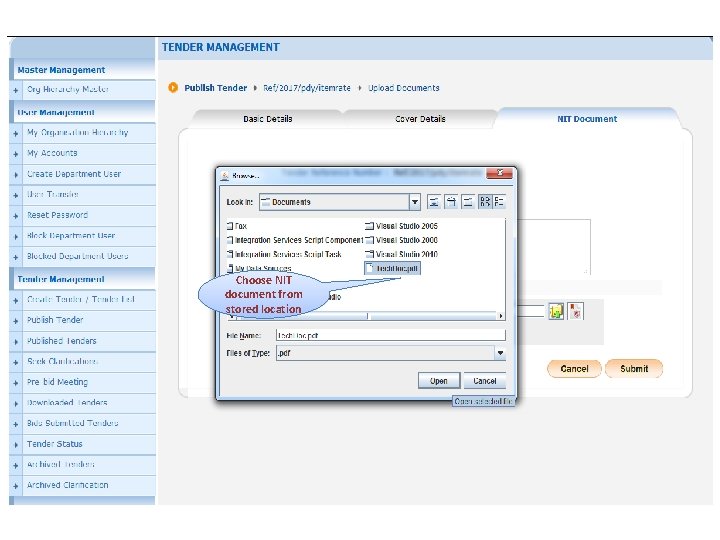
Task: Select the Fox folder
Action: click(x=237, y=226)
